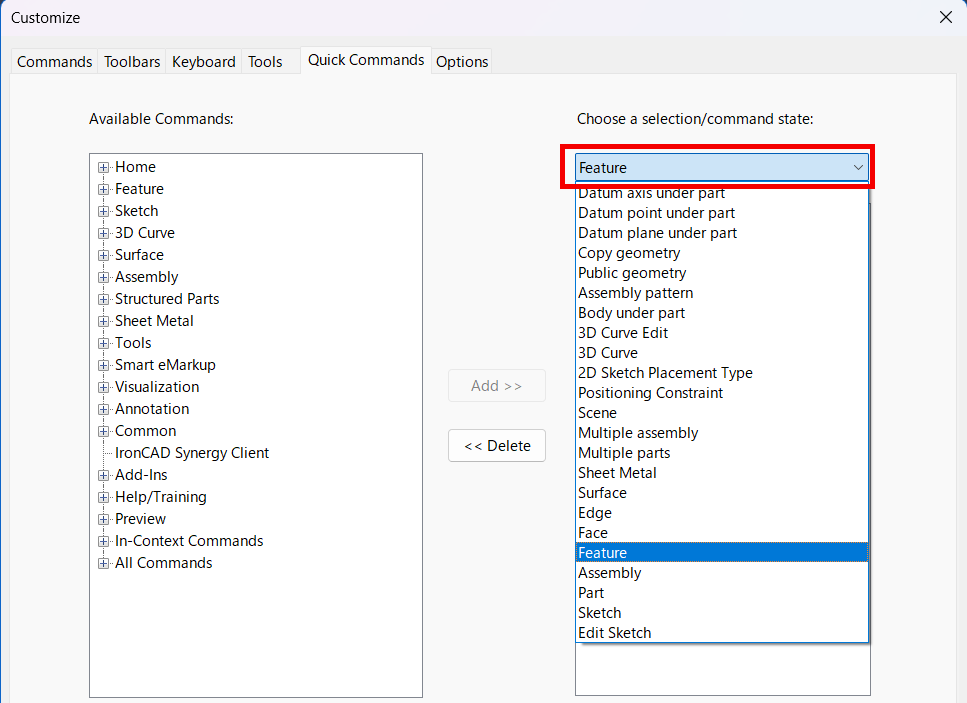Image resolution: width=967 pixels, height=703 pixels.
Task: Close the Customize dialog
Action: (x=945, y=17)
